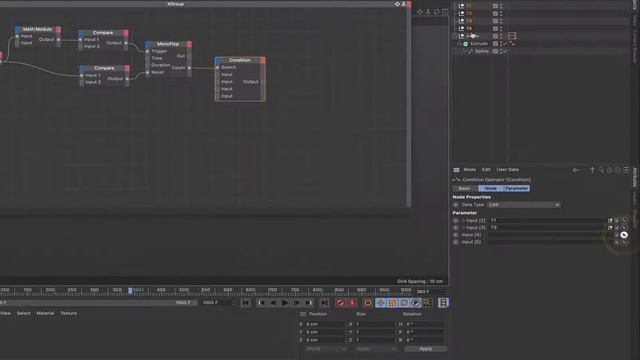Toggle Rotation keying icon in timeline bar

tap(404, 303)
